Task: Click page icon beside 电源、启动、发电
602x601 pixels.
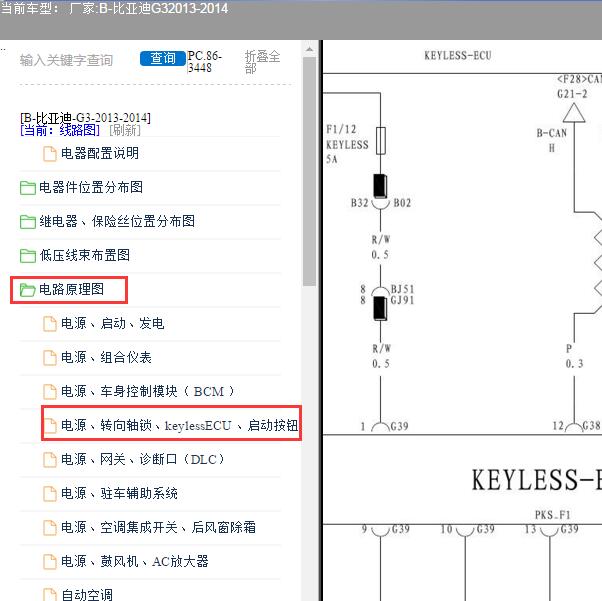Action: tap(50, 324)
